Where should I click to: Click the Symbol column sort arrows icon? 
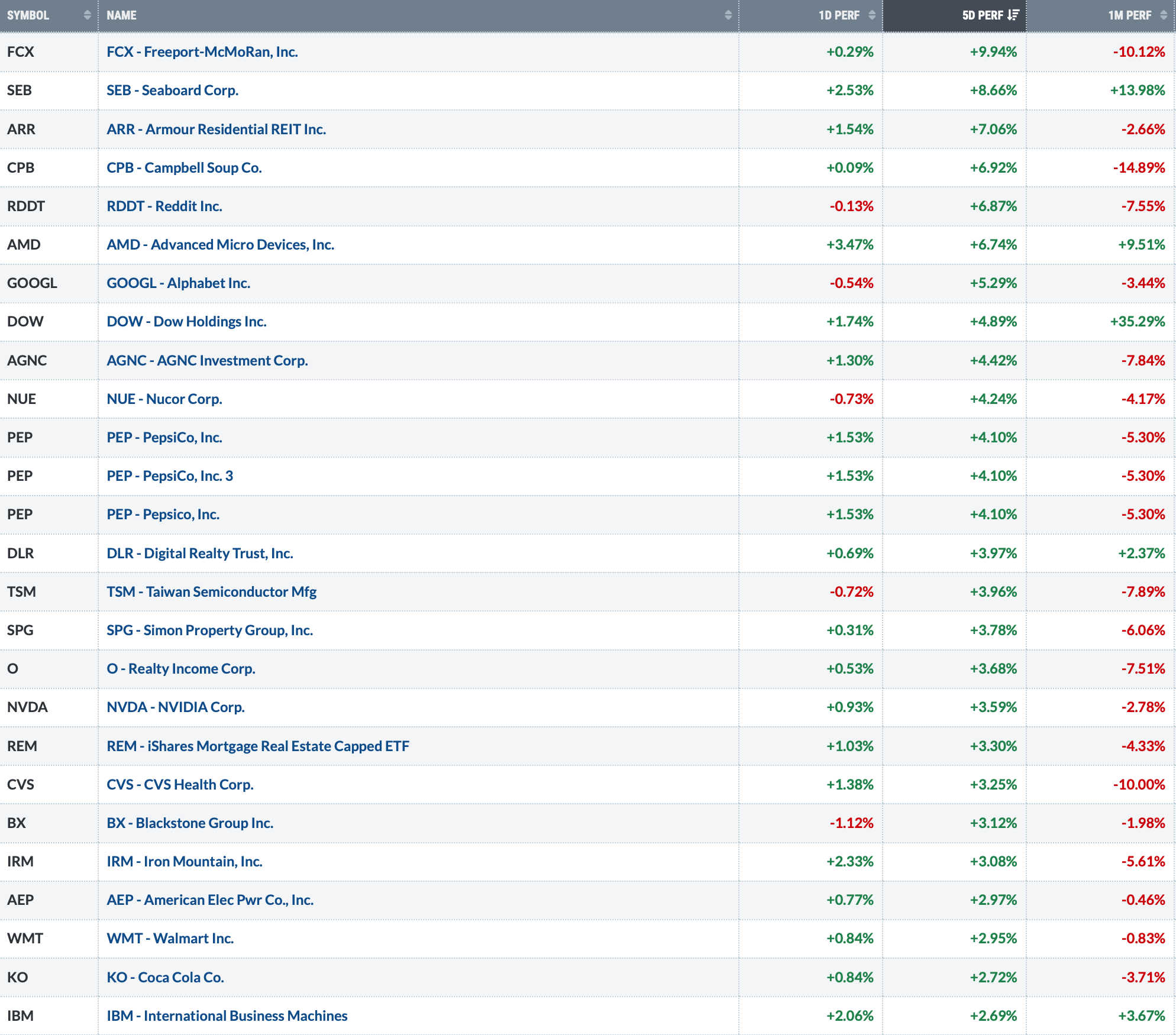click(88, 15)
